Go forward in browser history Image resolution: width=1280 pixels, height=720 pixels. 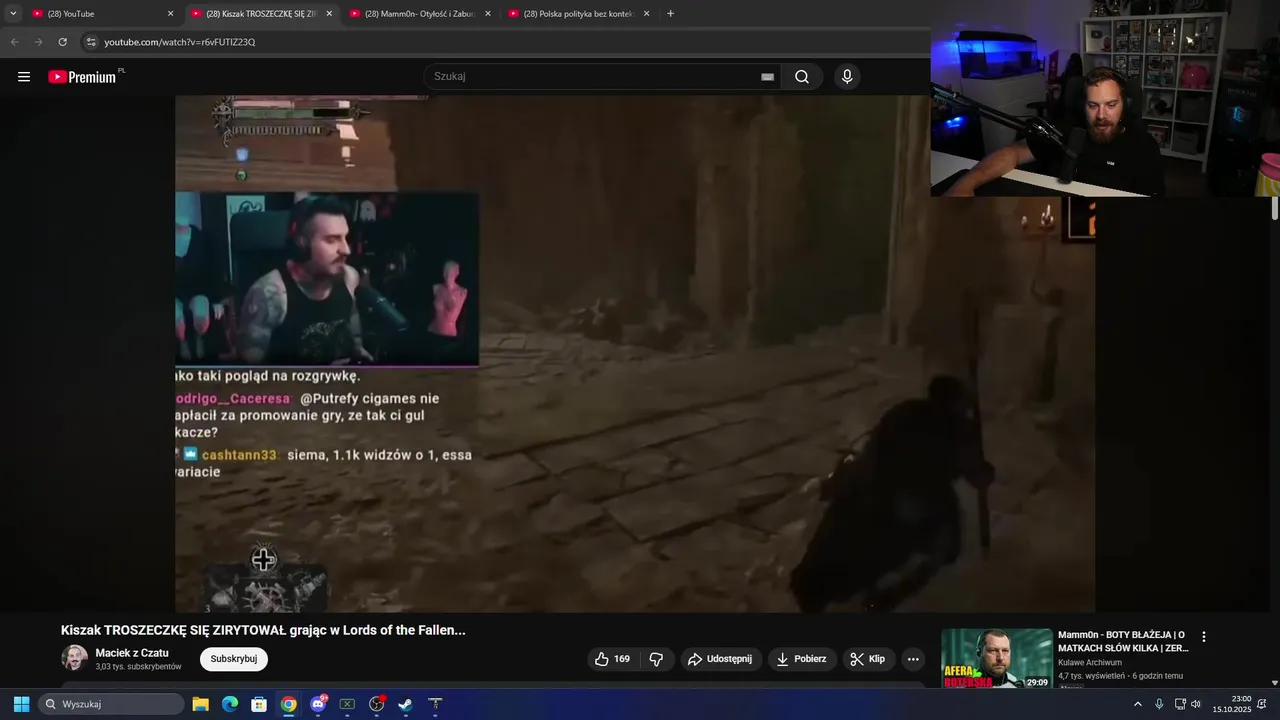pyautogui.click(x=38, y=42)
